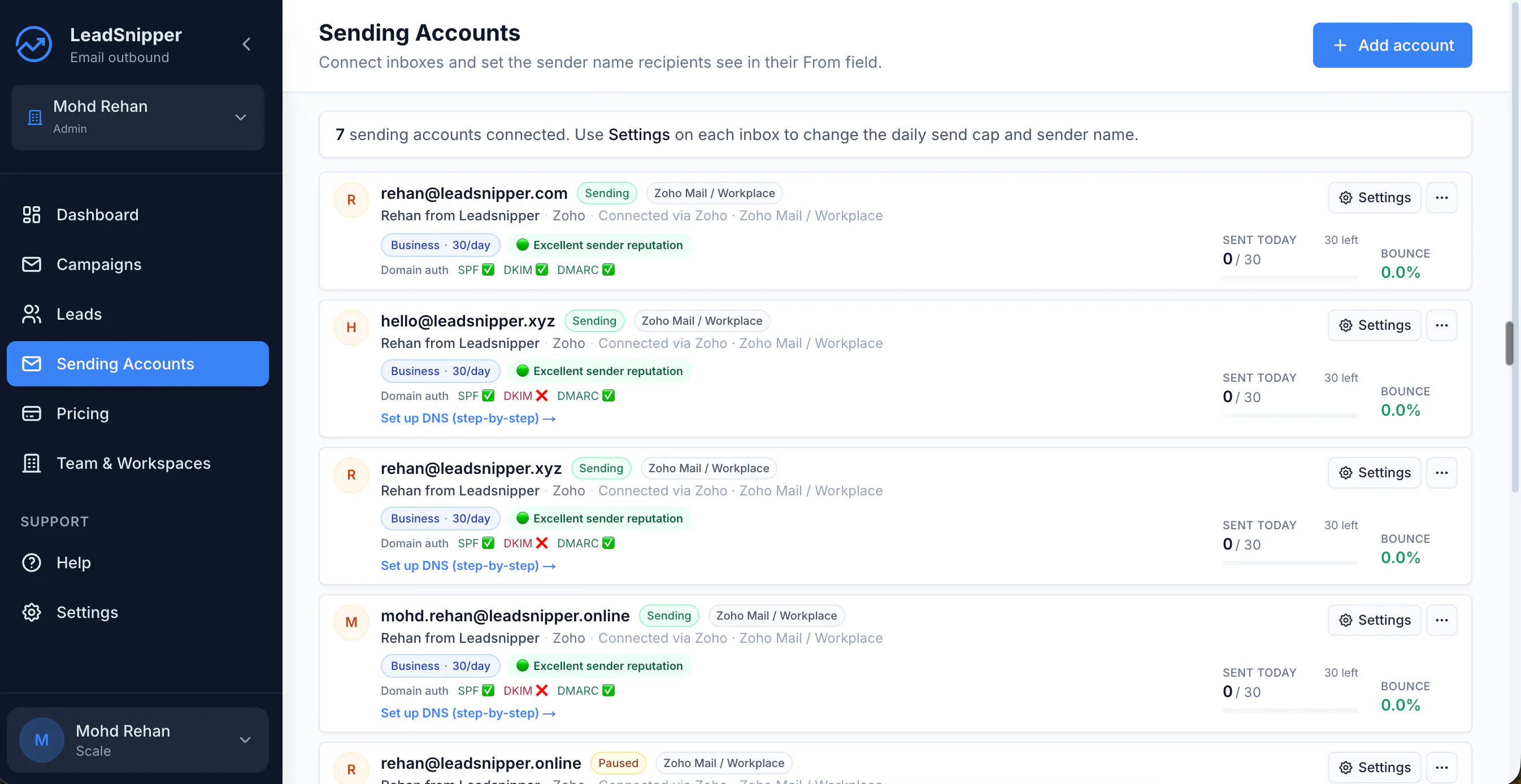Screen dimensions: 1521x784
Task: Click the R avatar for rehan@leadsnipper.xyz
Action: (351, 474)
